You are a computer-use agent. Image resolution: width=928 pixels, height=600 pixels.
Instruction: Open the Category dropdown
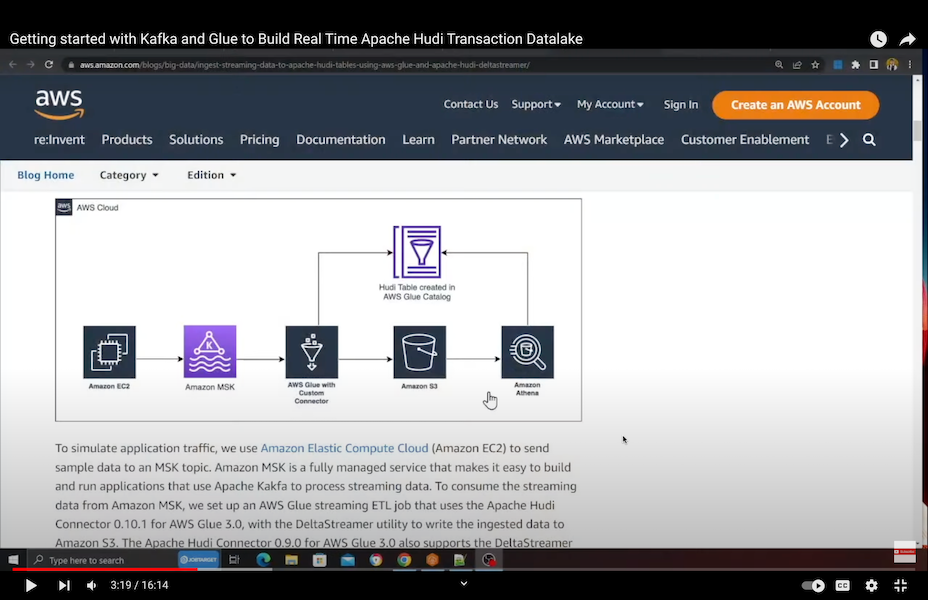[129, 175]
